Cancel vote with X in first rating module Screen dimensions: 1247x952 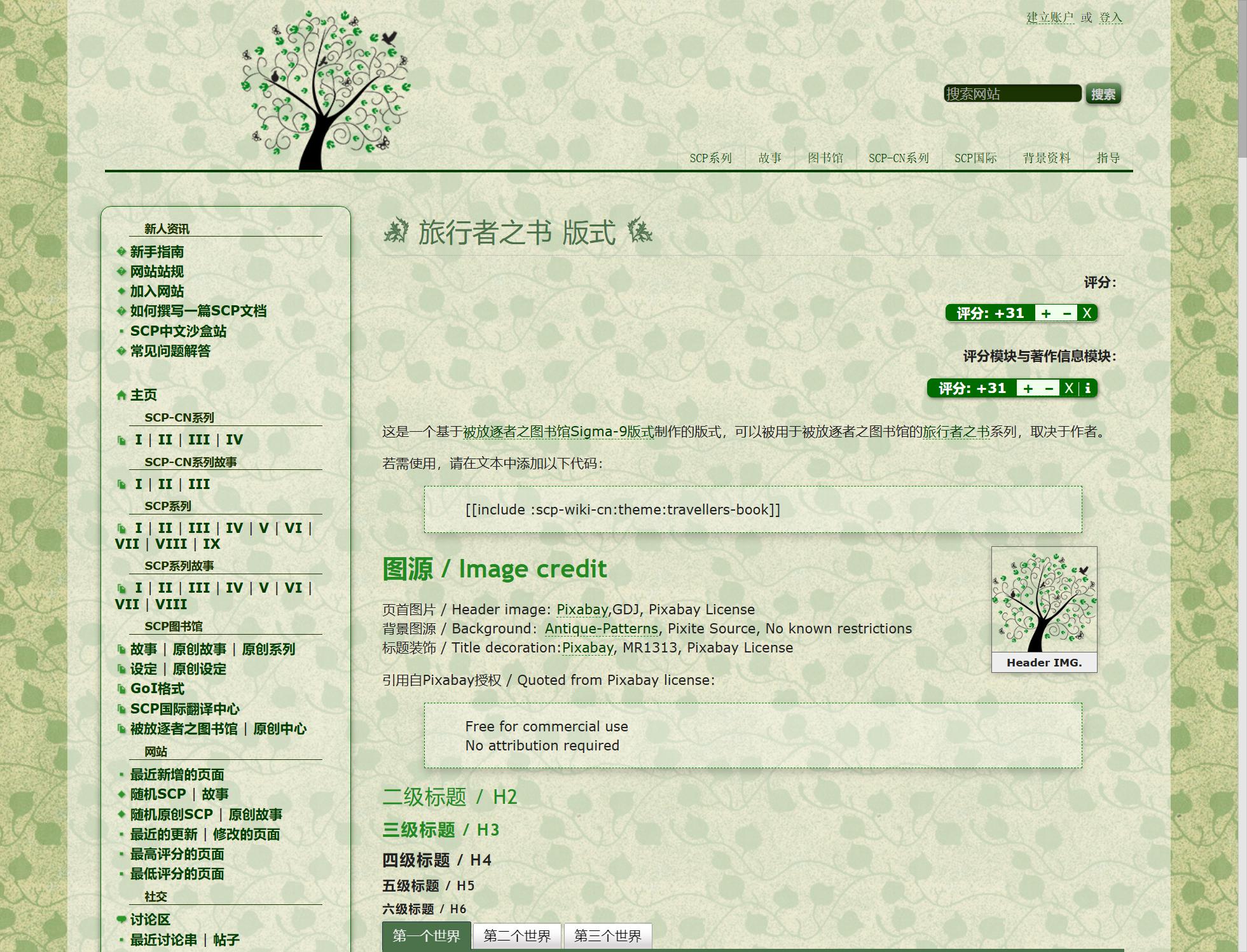[x=1087, y=314]
